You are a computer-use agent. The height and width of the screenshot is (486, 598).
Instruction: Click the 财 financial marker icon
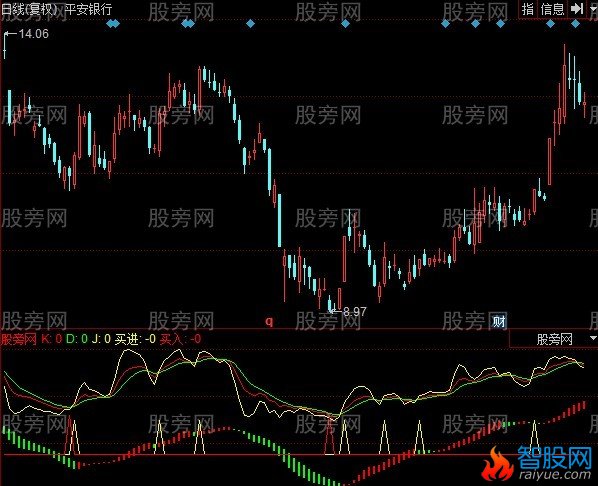tap(498, 322)
